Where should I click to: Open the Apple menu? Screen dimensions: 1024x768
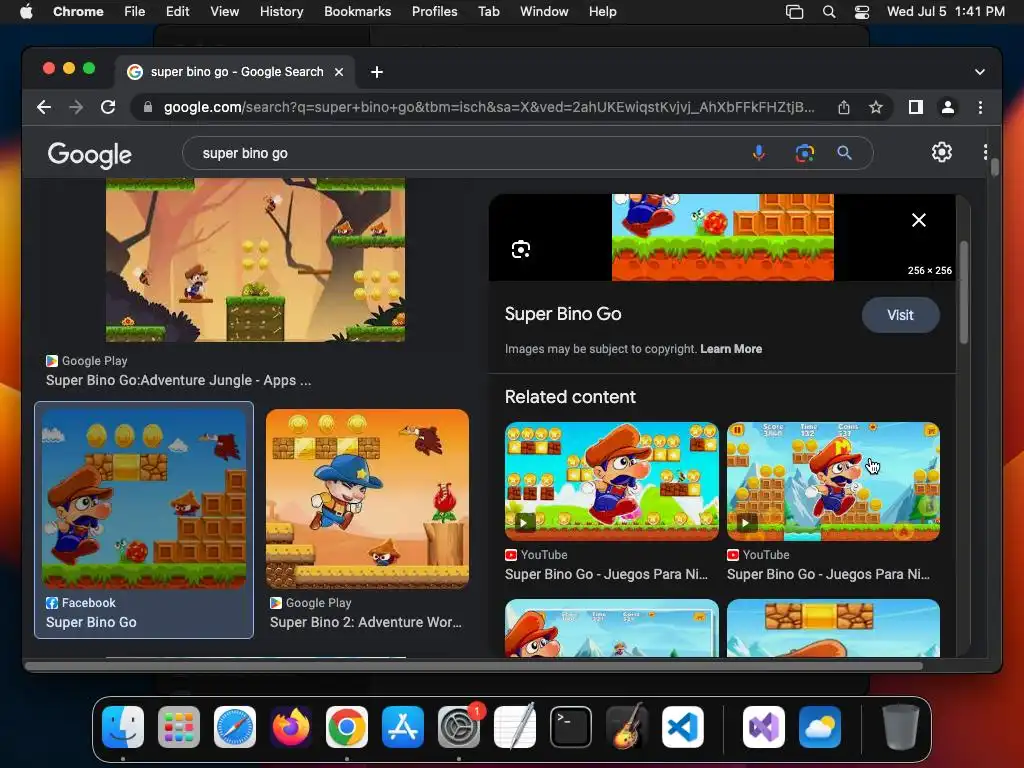(x=26, y=12)
